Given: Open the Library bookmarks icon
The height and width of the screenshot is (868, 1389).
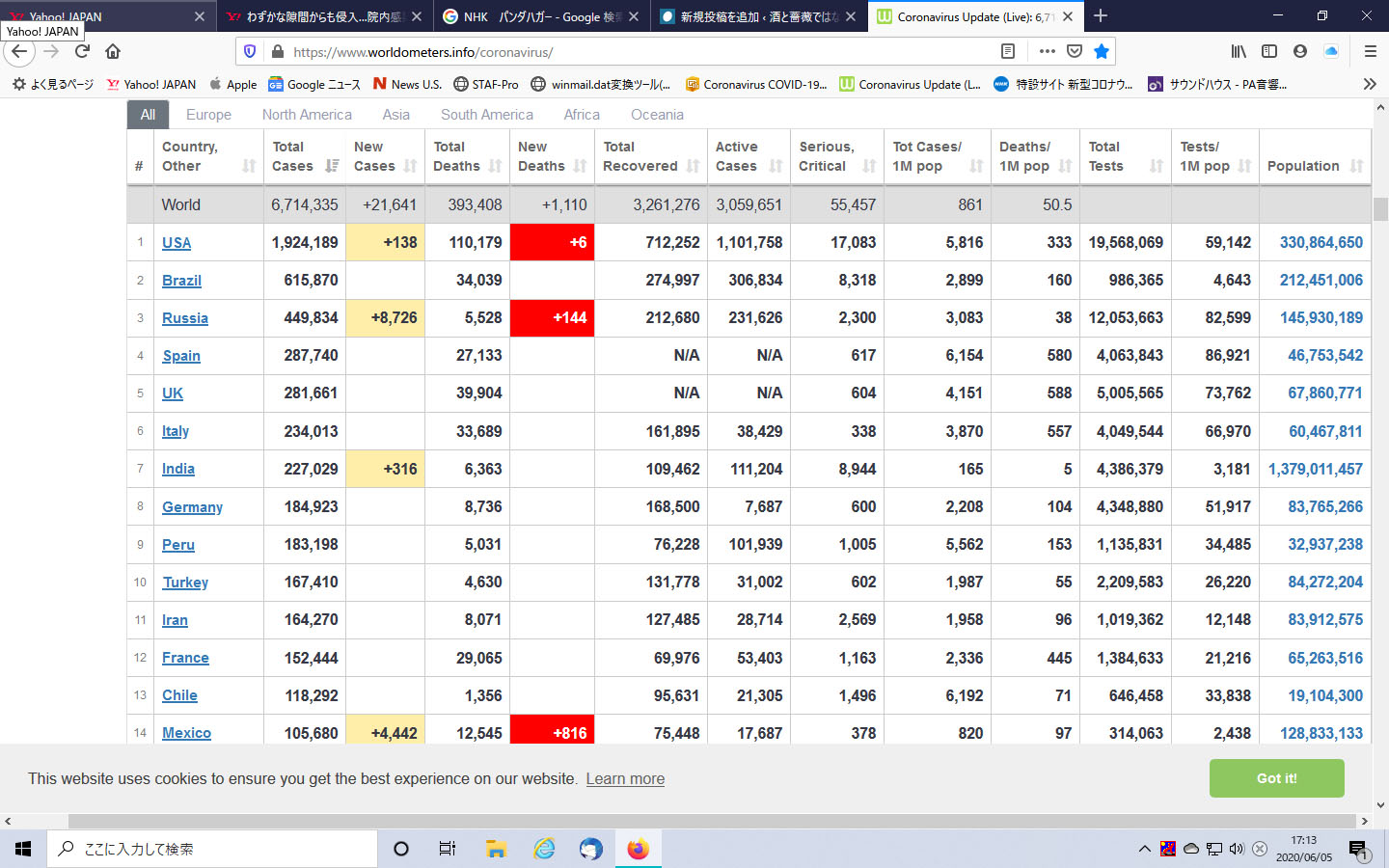Looking at the screenshot, I should click(x=1239, y=51).
